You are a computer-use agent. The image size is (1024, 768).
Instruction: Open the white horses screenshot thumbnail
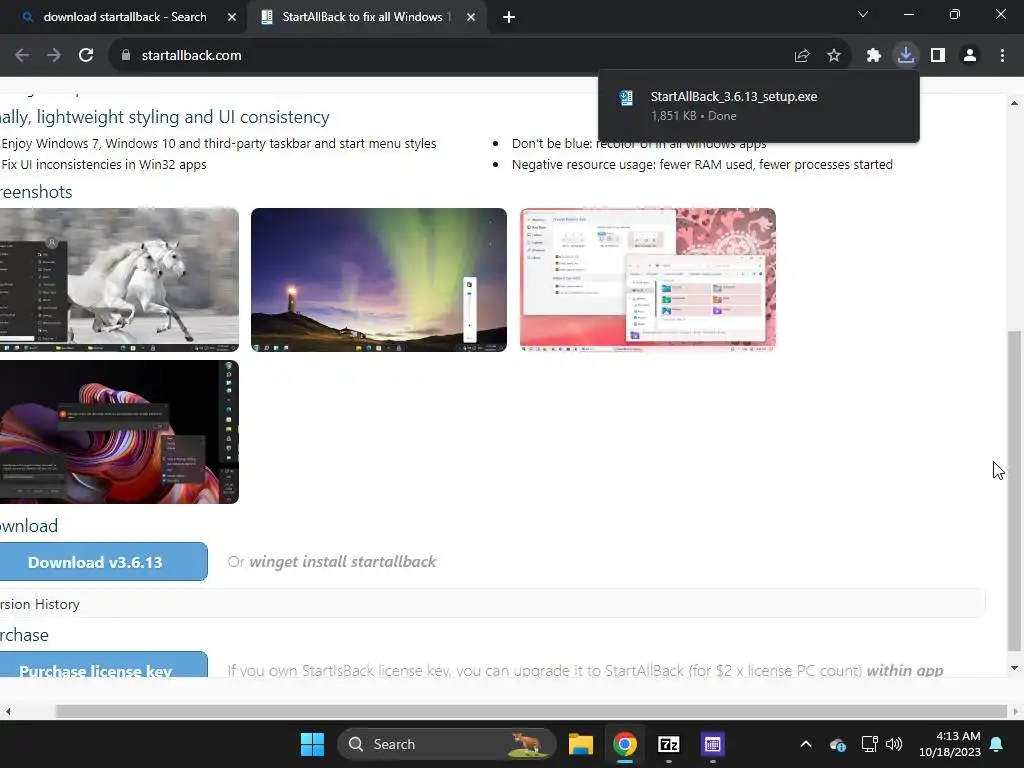click(119, 280)
